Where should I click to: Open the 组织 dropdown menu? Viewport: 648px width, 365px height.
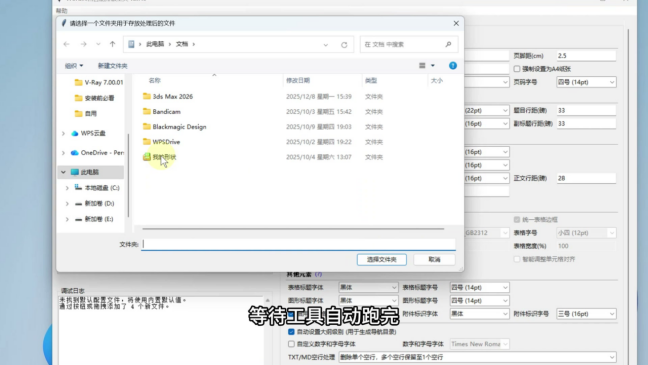click(x=74, y=66)
